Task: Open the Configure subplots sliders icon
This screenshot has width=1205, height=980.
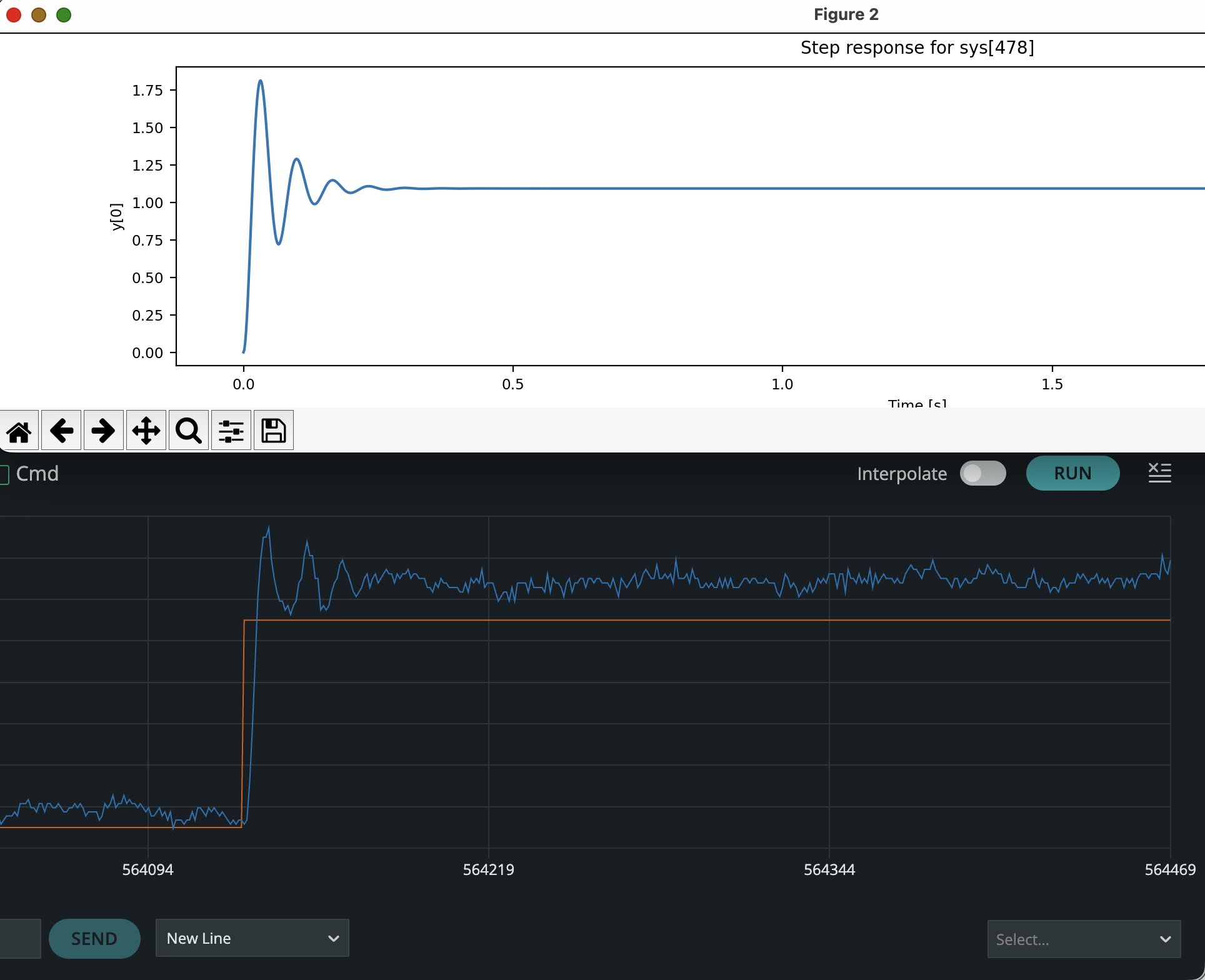Action: [231, 431]
